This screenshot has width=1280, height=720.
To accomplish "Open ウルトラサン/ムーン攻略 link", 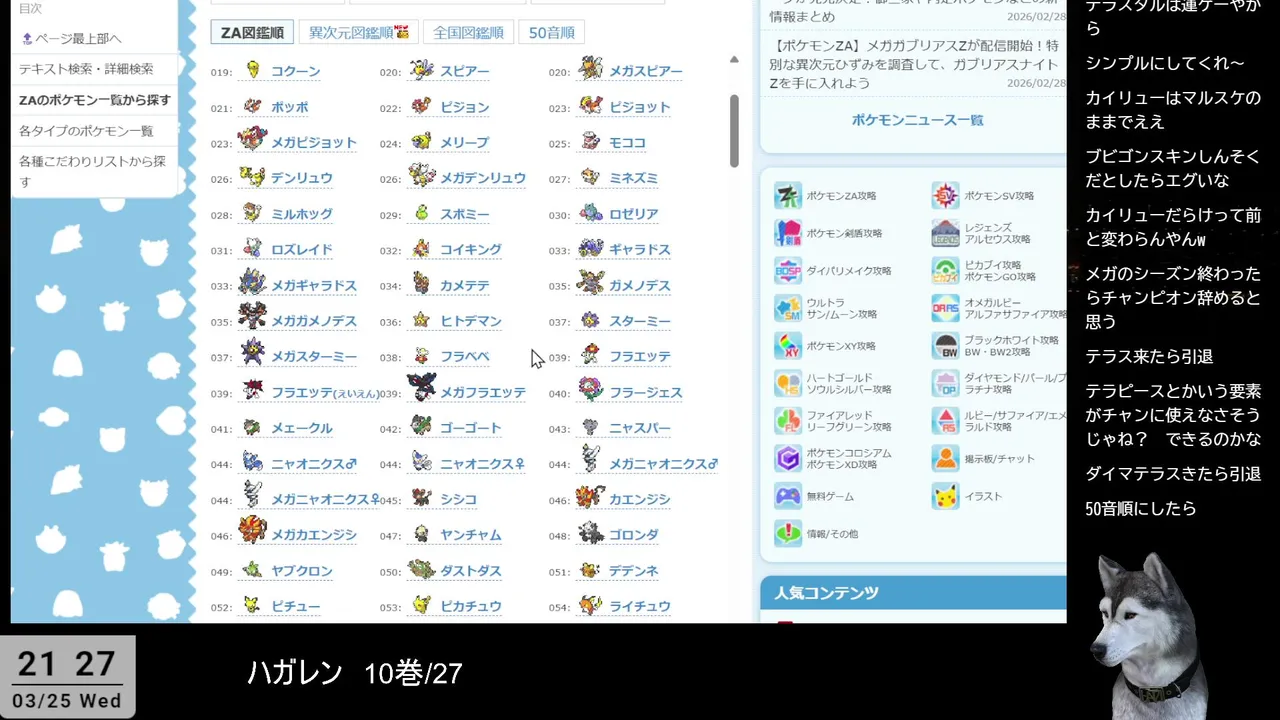I will pos(842,308).
